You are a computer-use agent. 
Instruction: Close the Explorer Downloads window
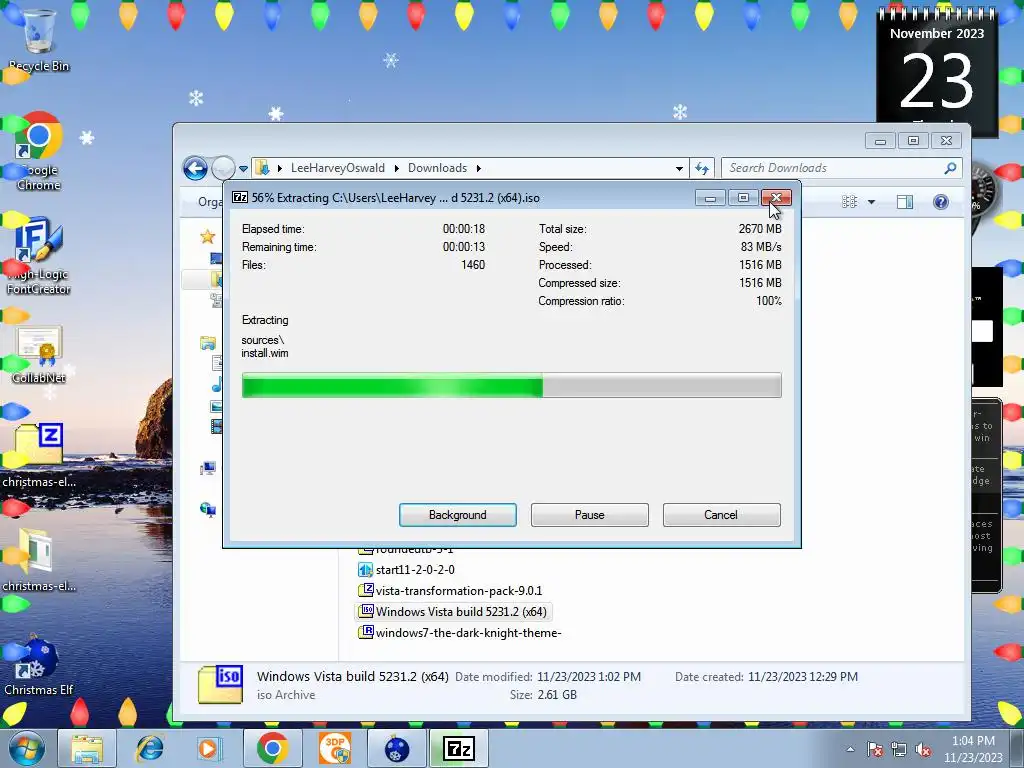946,140
